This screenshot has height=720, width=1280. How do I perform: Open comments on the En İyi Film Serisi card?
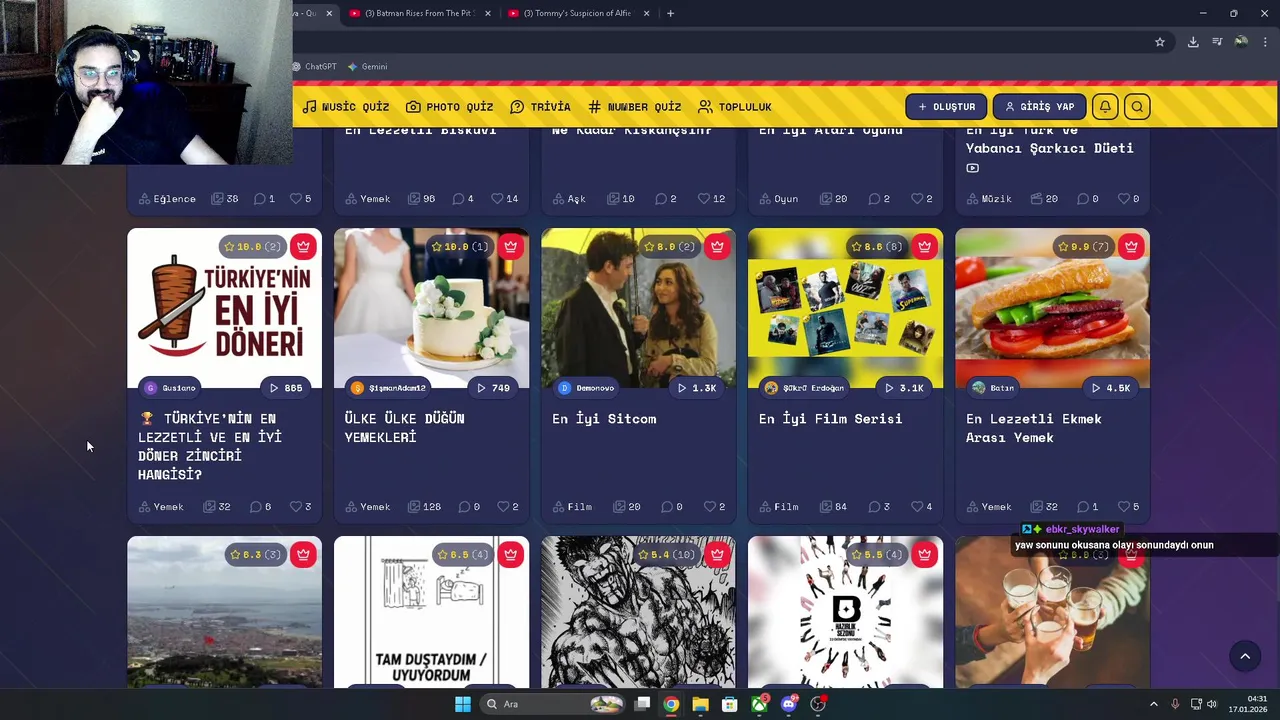[x=879, y=507]
